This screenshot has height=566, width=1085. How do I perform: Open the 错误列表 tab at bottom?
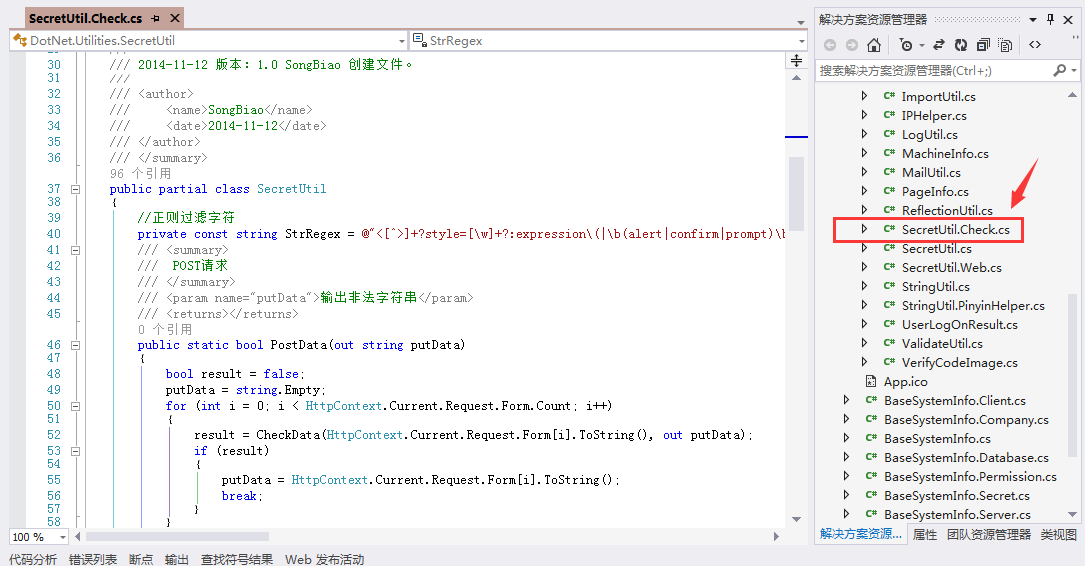[92, 559]
